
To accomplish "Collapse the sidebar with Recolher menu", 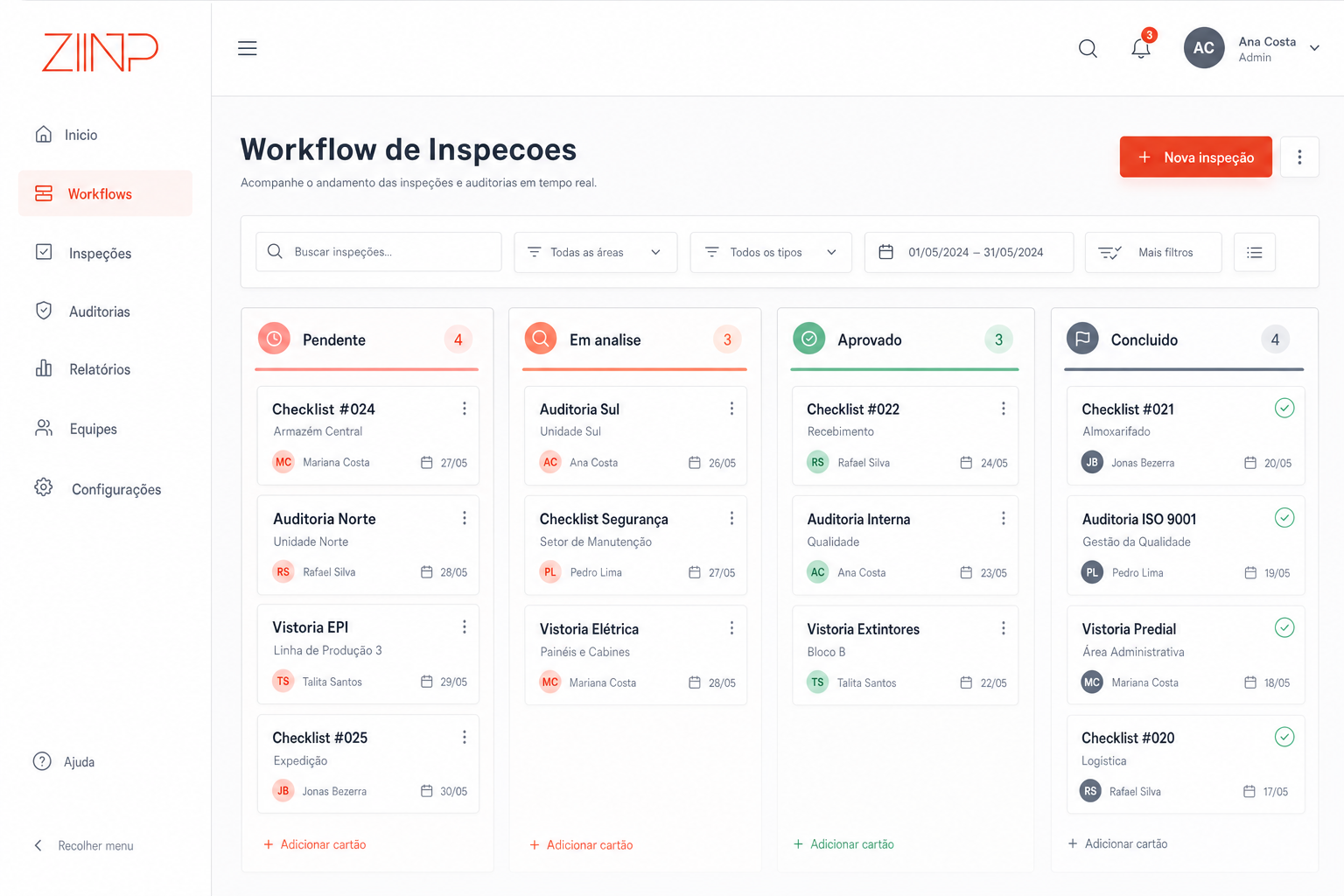I will point(84,845).
